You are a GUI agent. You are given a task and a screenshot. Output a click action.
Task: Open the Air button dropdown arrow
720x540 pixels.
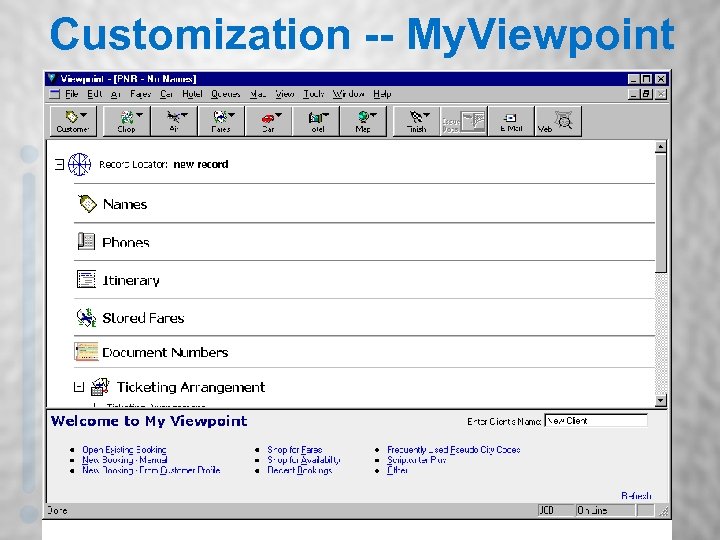(185, 115)
